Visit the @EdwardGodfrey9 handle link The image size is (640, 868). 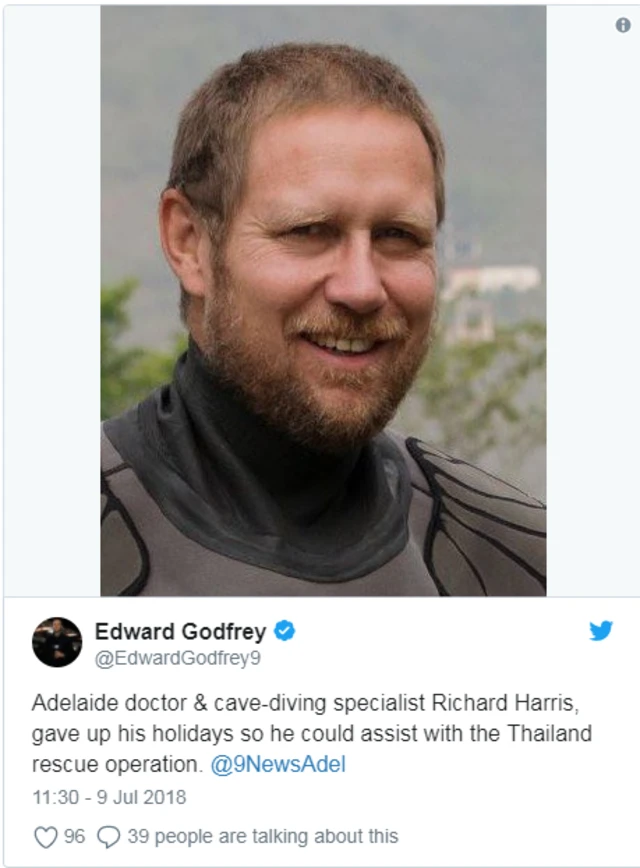[178, 658]
